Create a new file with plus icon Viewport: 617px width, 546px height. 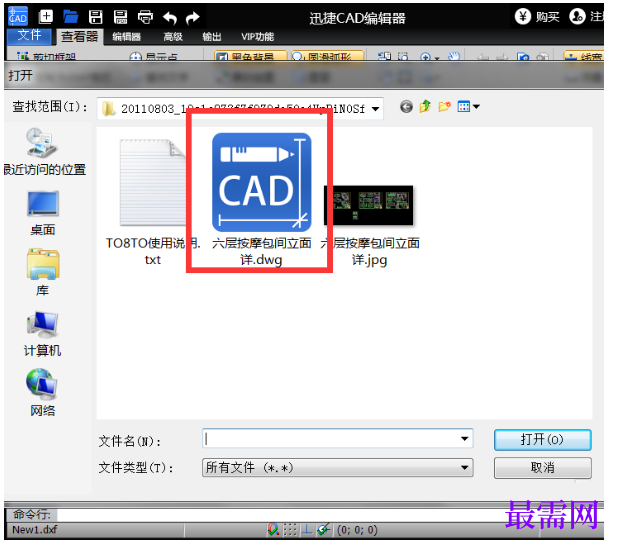click(x=46, y=17)
